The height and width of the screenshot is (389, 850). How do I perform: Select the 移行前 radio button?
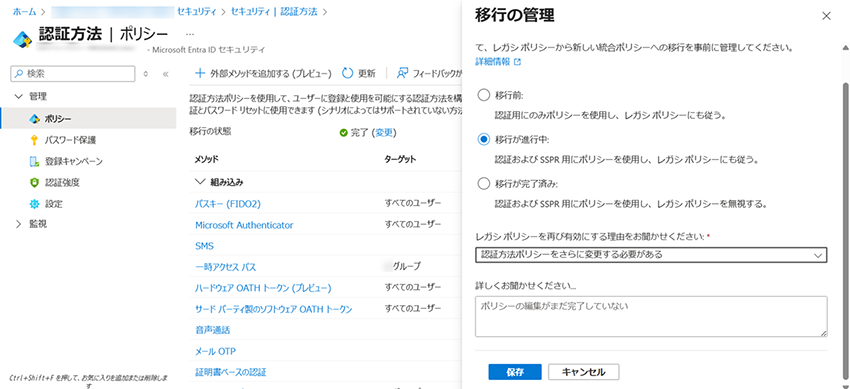483,95
